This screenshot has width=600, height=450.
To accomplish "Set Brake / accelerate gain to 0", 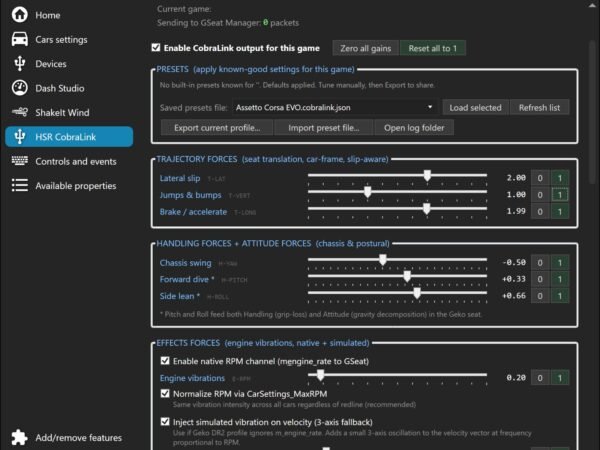I will [540, 211].
